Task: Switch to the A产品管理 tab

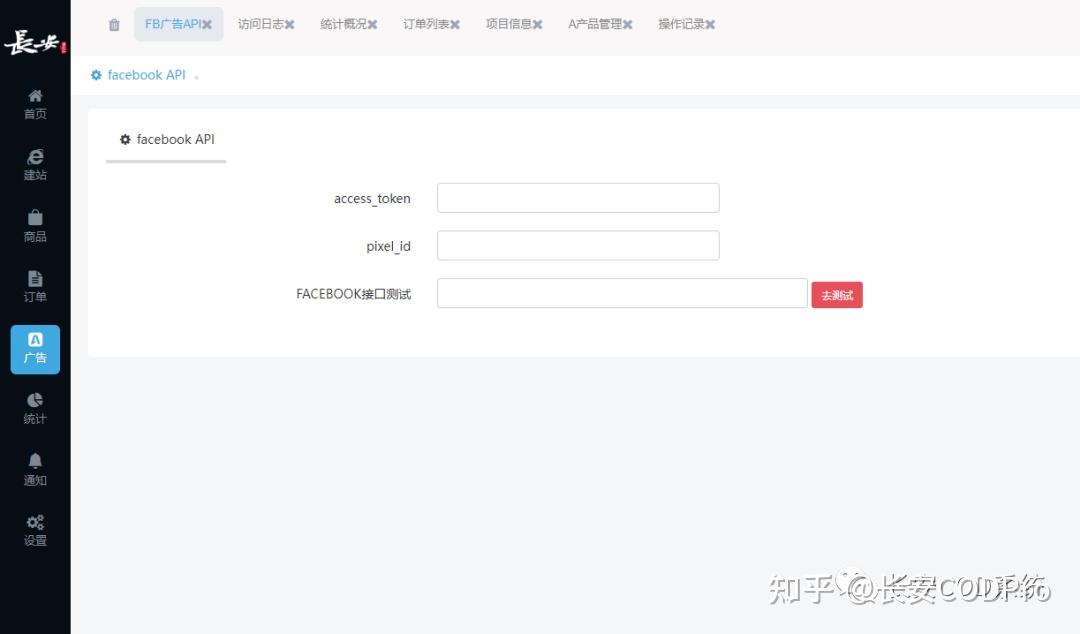Action: tap(594, 24)
